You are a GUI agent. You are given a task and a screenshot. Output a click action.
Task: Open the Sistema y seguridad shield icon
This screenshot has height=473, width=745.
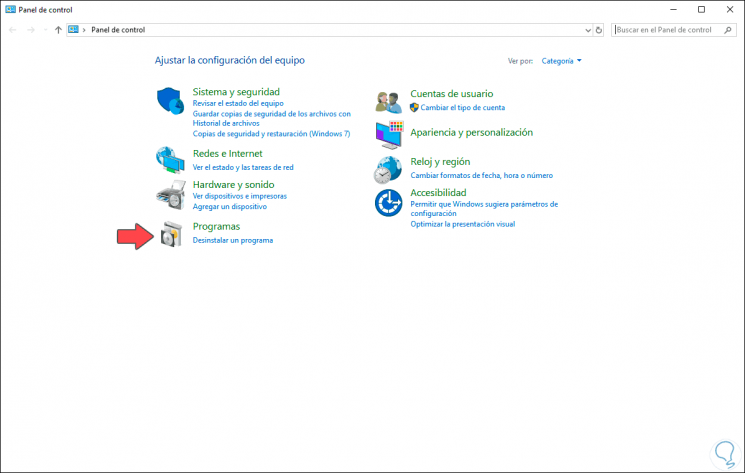[x=170, y=101]
